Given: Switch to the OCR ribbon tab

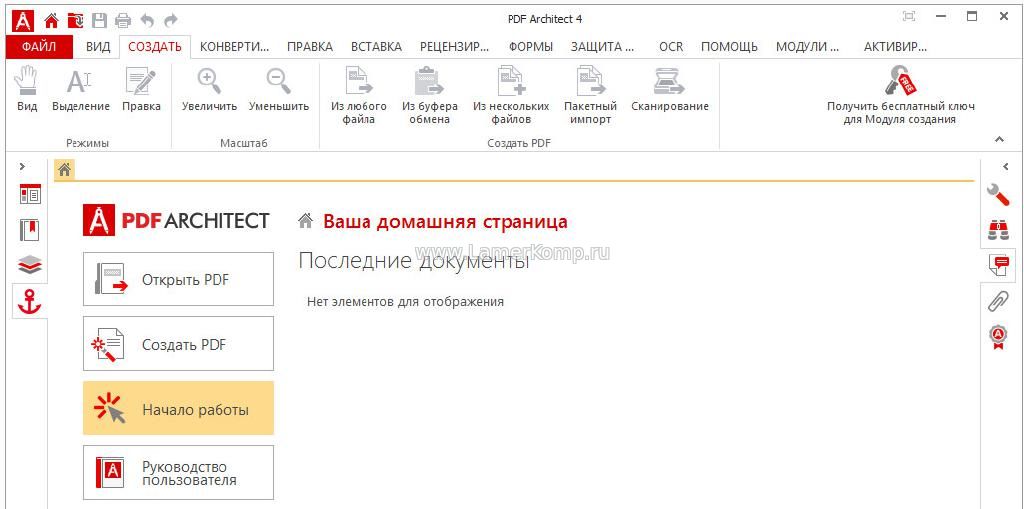Looking at the screenshot, I should coord(671,47).
